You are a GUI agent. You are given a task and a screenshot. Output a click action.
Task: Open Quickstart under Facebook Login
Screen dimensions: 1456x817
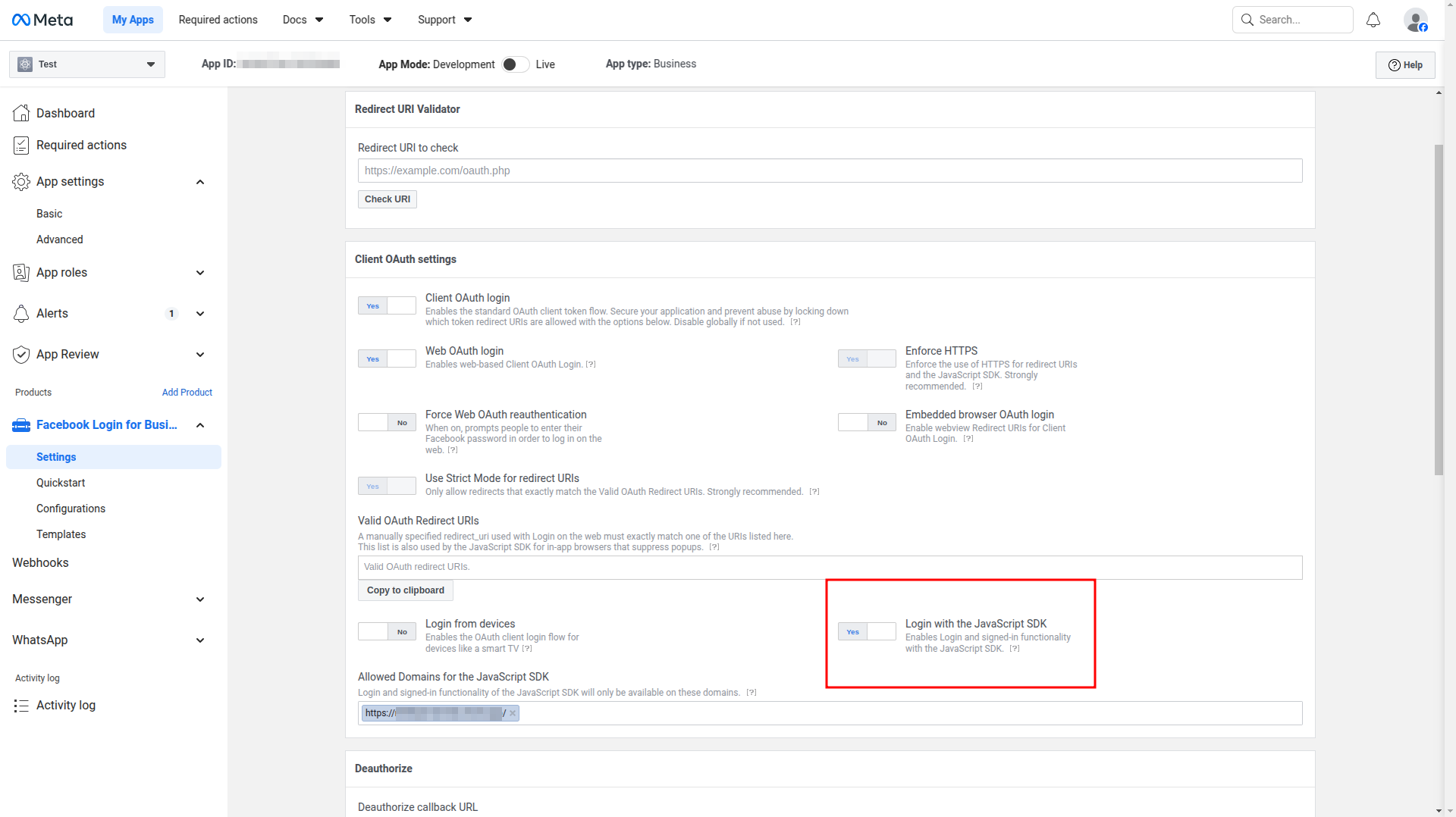[61, 483]
